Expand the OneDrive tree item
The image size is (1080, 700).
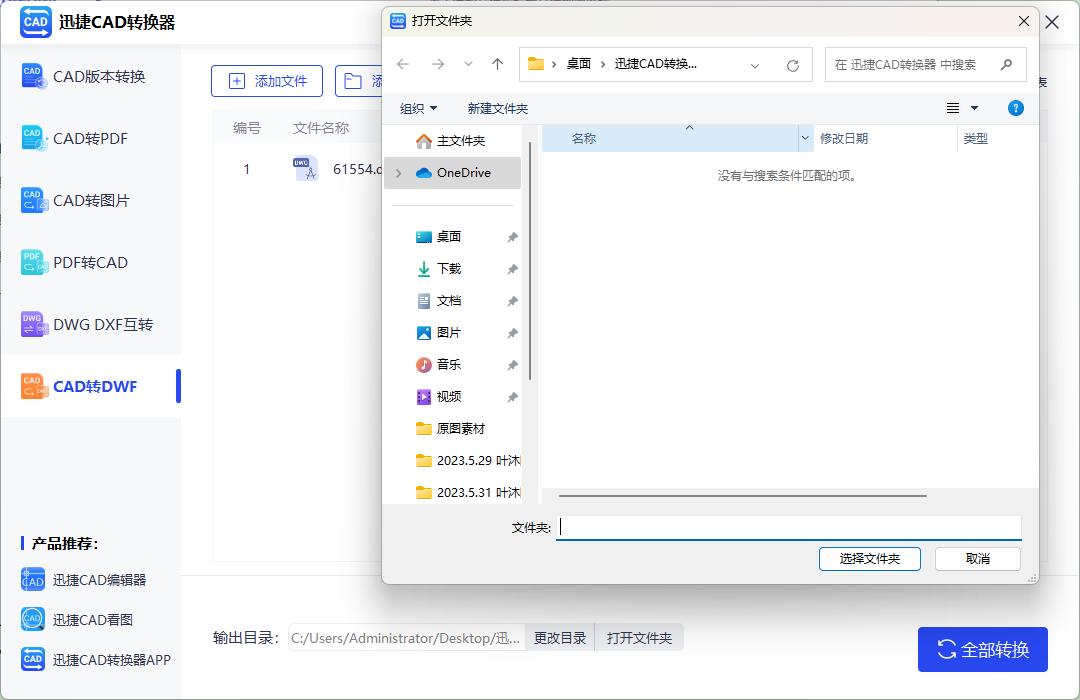coord(398,172)
